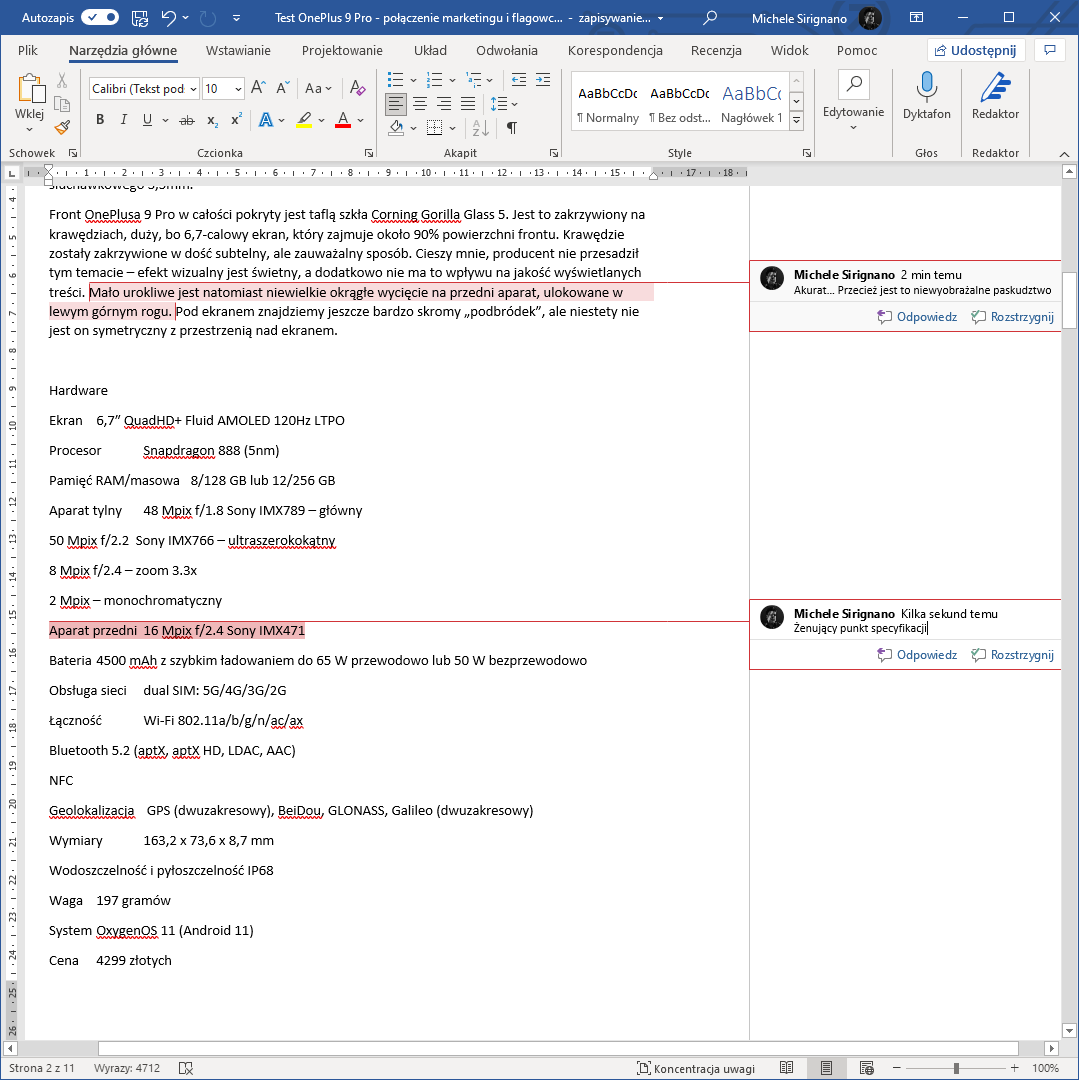Click the bullet list icon

395,80
